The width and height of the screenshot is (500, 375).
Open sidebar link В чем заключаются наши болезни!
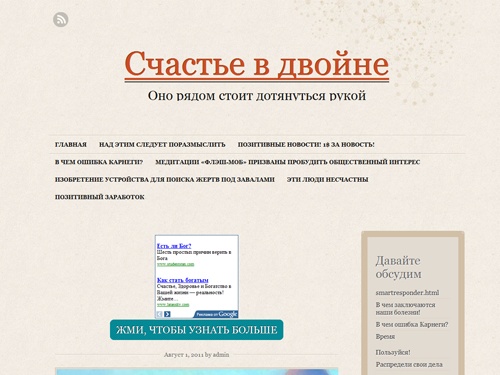pyautogui.click(x=405, y=309)
